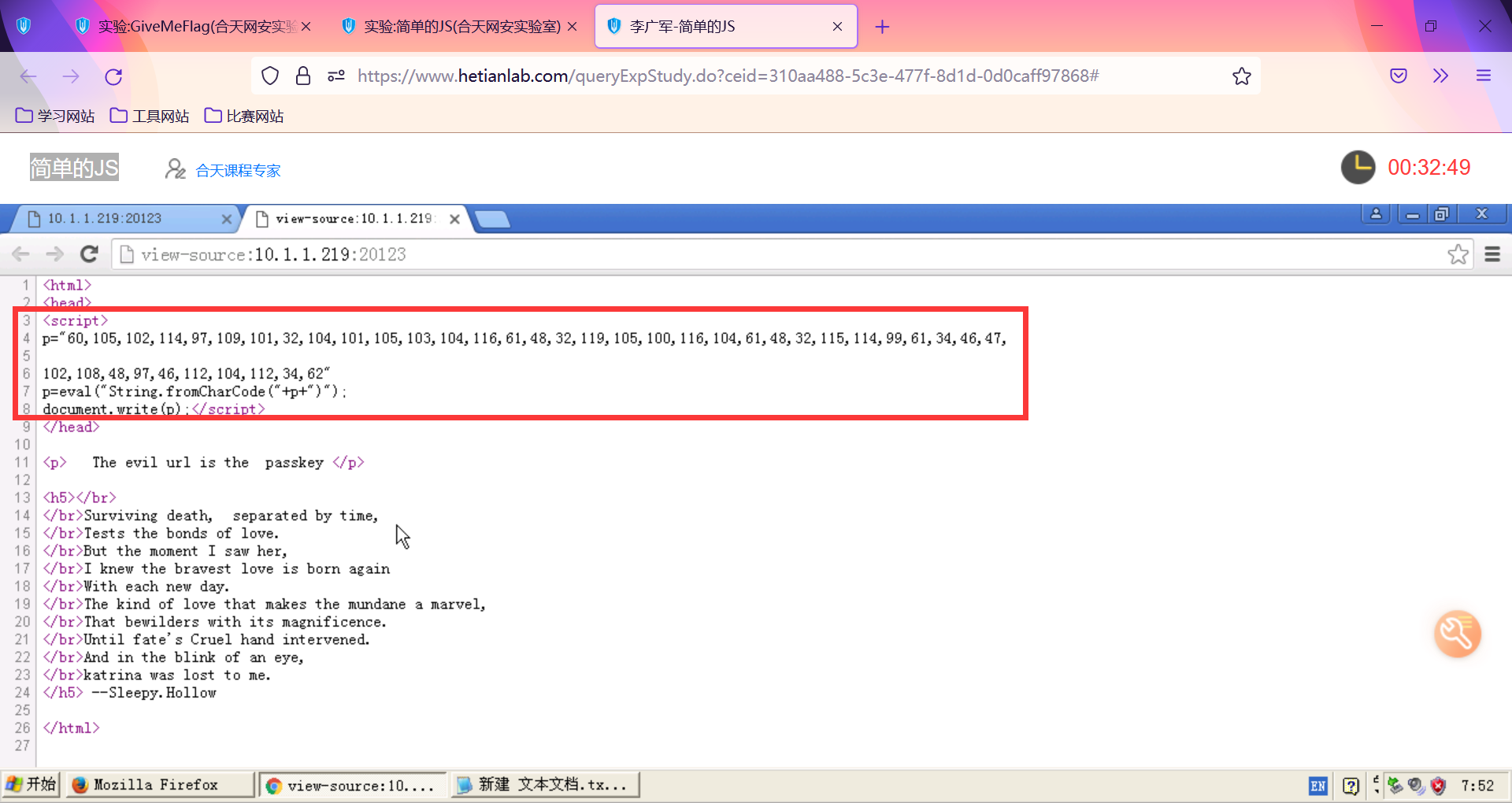
Task: Click the 简单的JS experiment title
Action: 74,168
